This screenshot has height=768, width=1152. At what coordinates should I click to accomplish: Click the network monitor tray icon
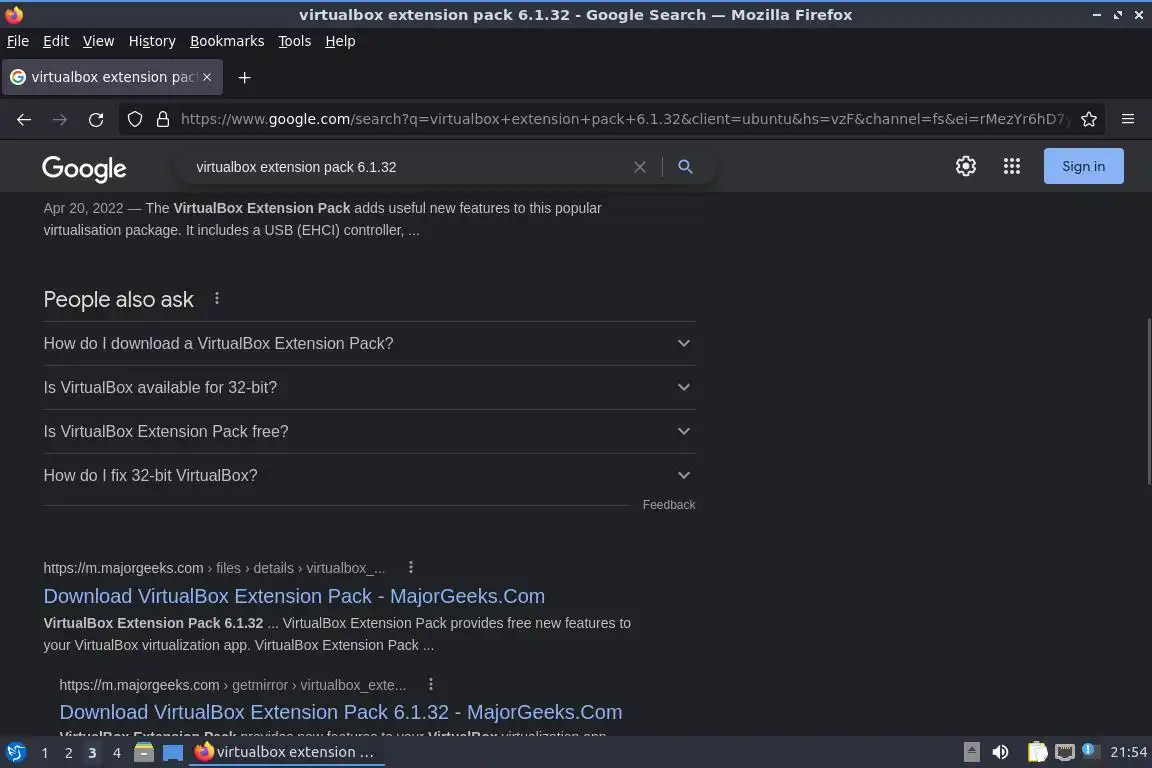tap(1064, 752)
